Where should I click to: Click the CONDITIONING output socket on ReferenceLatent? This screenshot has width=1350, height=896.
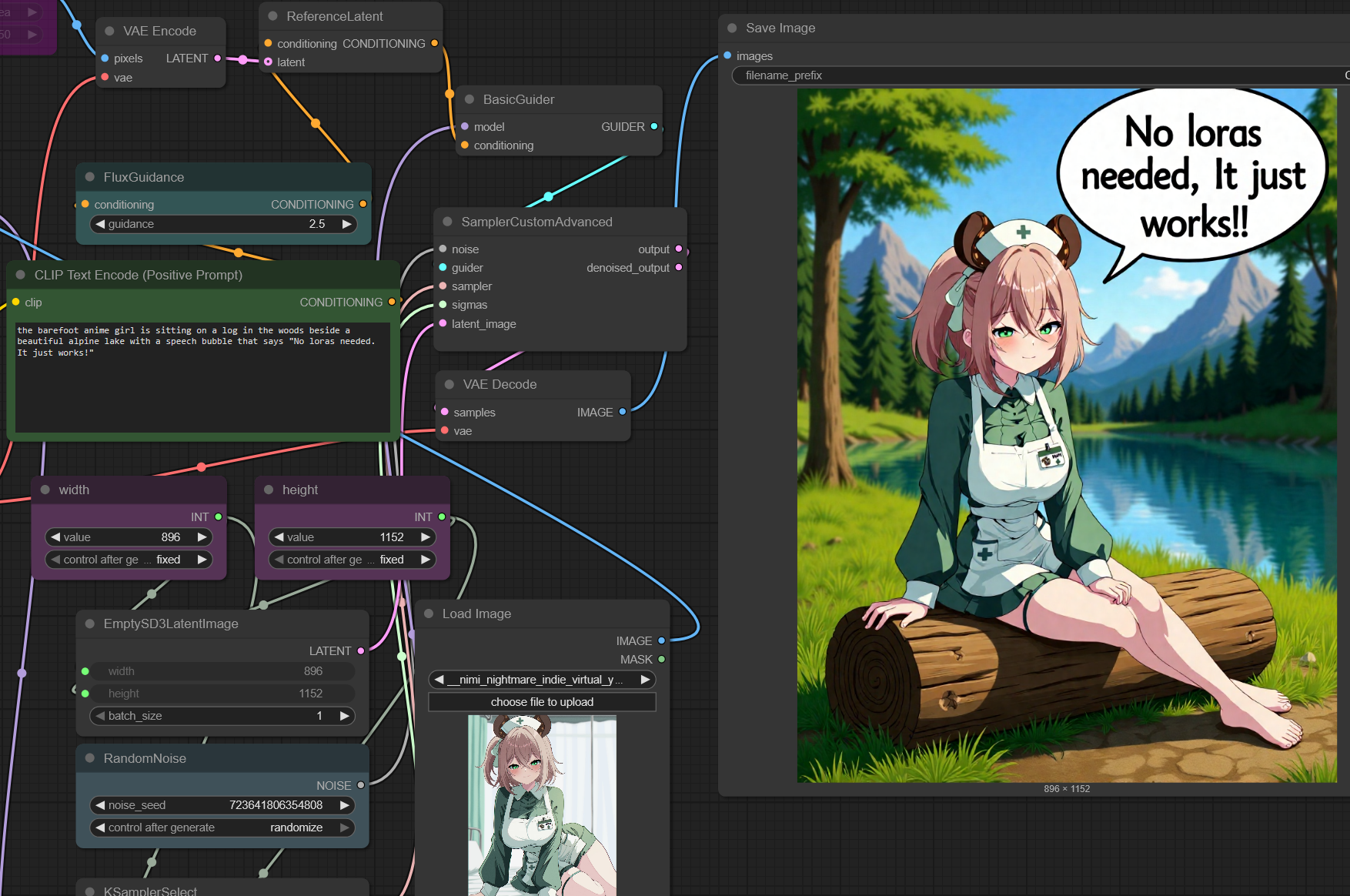pyautogui.click(x=435, y=44)
